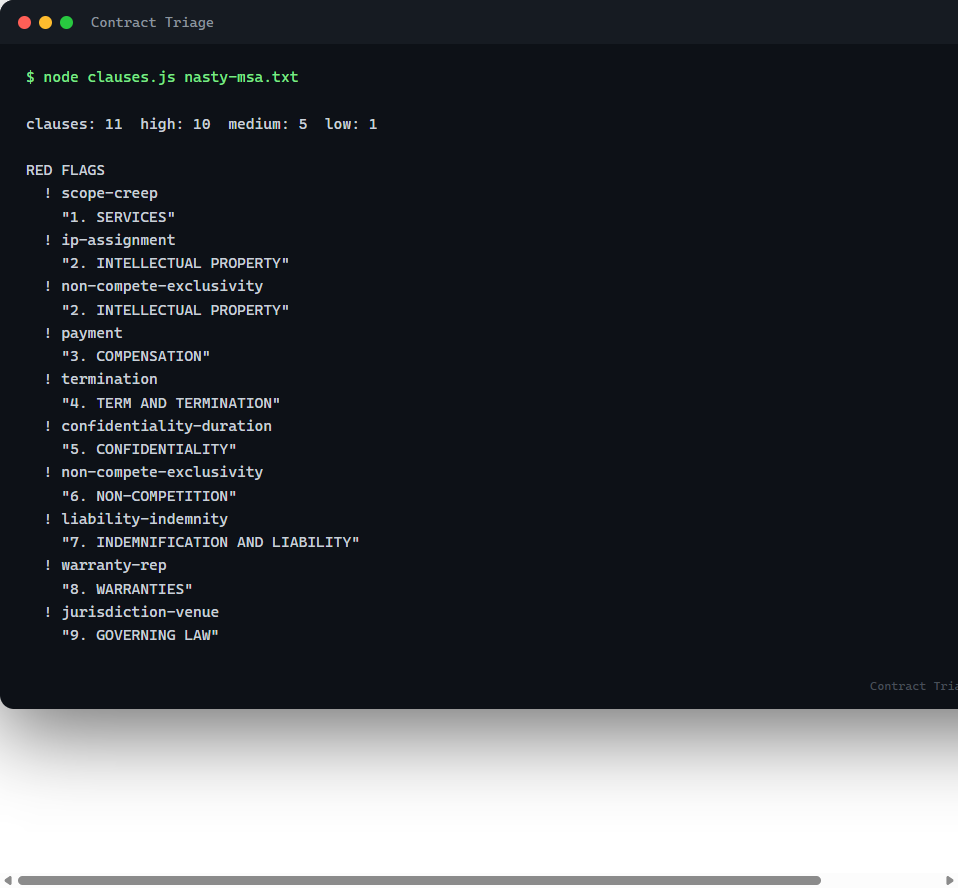This screenshot has height=888, width=958.
Task: Click the 'high: 10' count
Action: click(x=175, y=124)
